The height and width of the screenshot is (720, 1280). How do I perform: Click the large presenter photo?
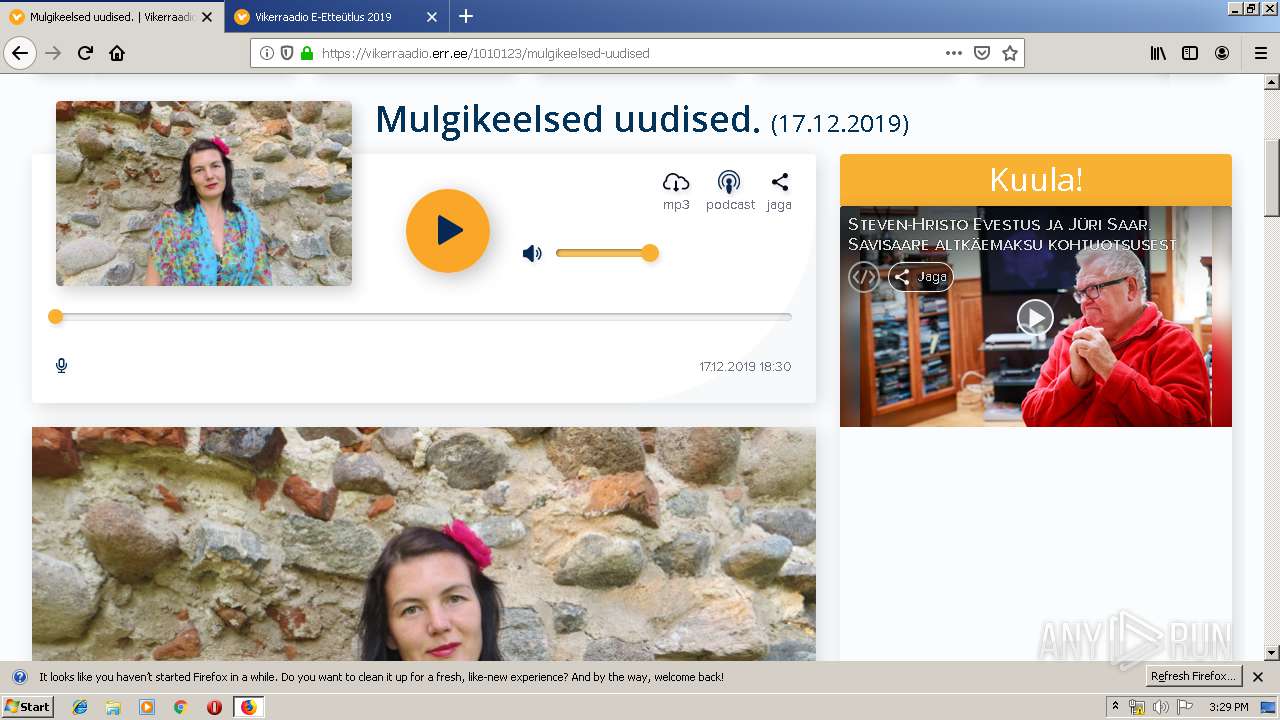click(x=424, y=544)
